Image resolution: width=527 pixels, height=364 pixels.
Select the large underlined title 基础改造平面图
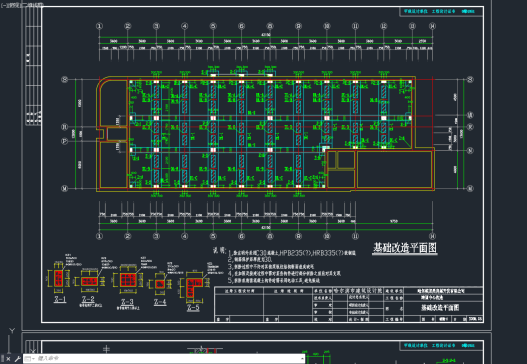coord(405,248)
